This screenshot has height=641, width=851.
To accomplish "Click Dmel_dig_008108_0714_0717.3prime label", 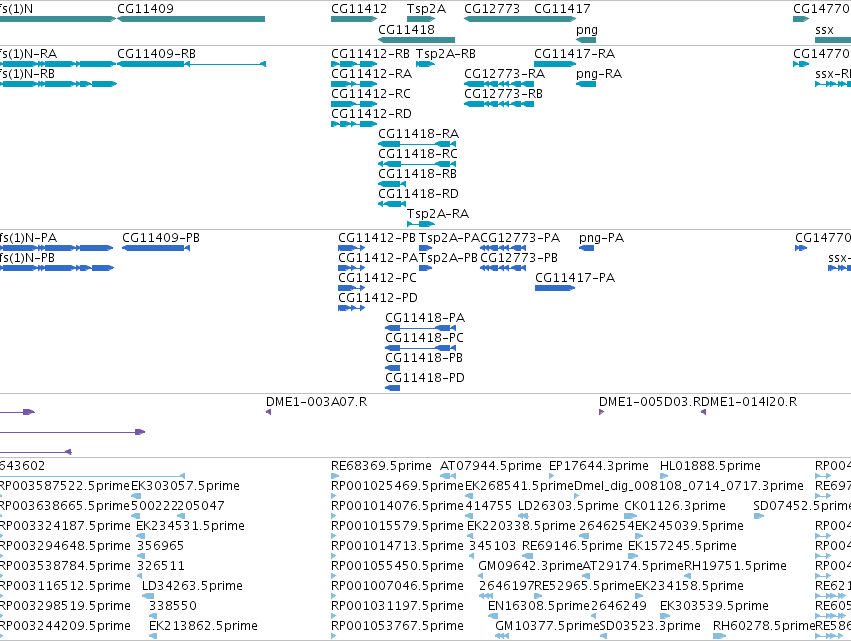I will (689, 486).
